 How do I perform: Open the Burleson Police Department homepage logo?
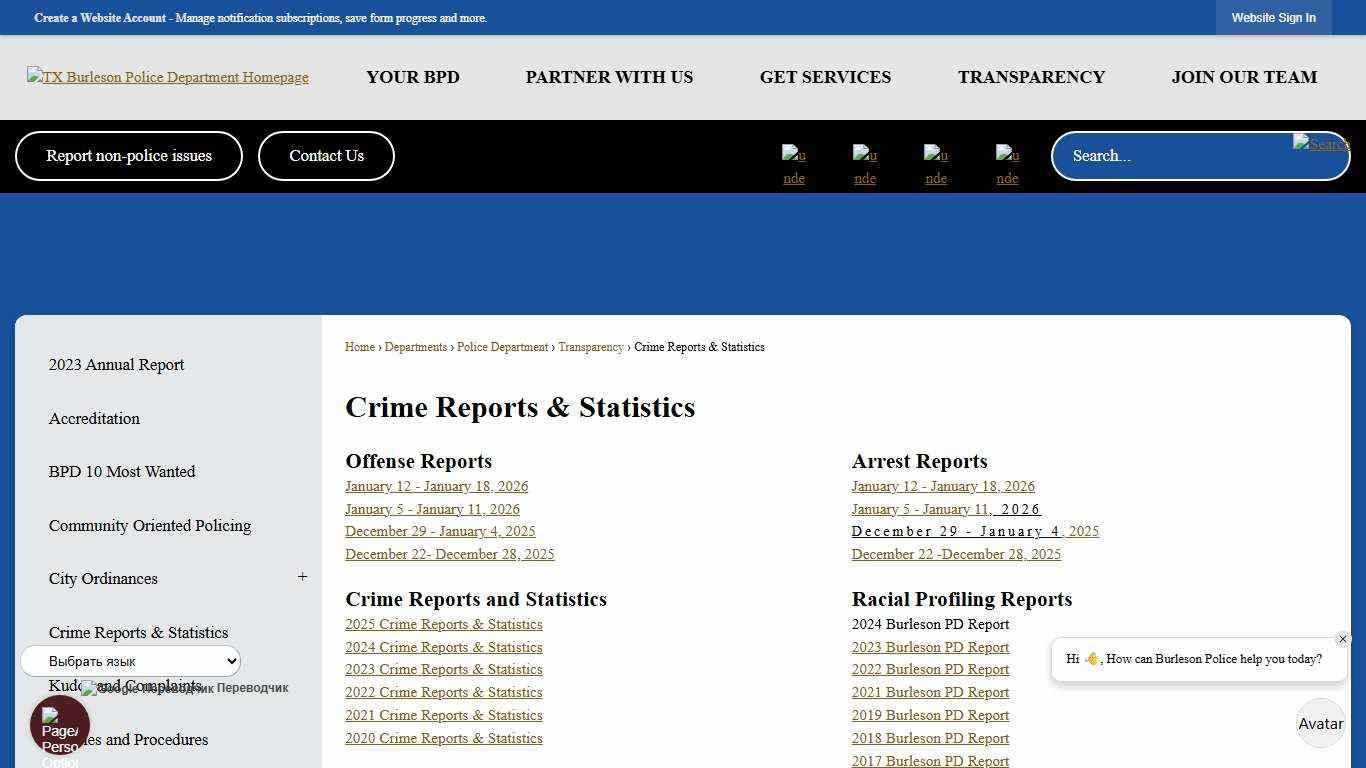click(167, 76)
